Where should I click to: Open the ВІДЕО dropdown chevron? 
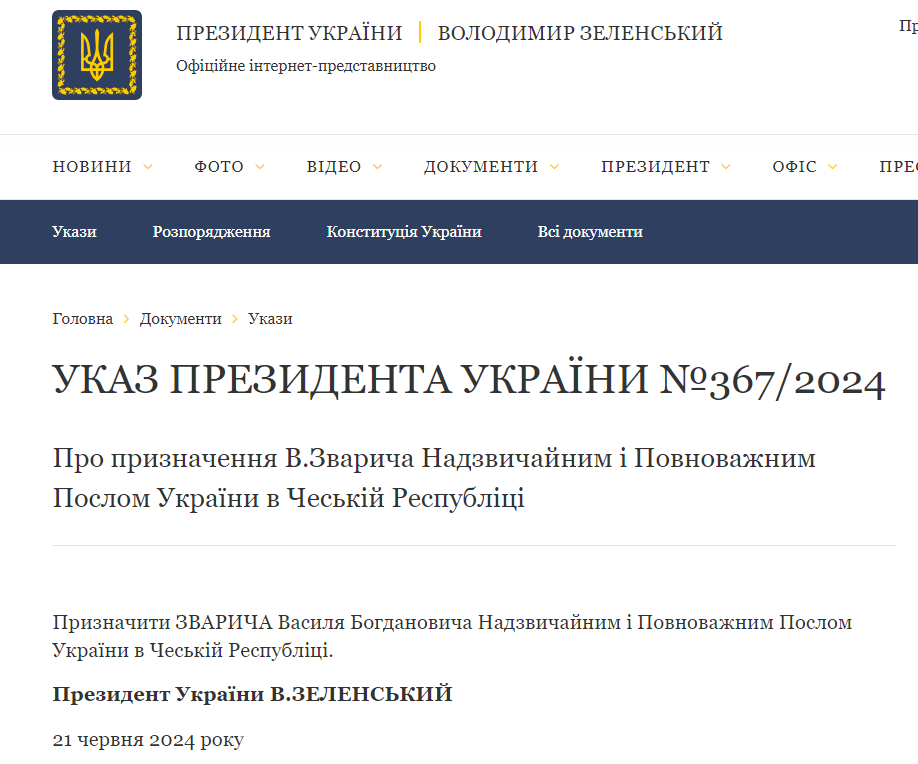coord(377,167)
